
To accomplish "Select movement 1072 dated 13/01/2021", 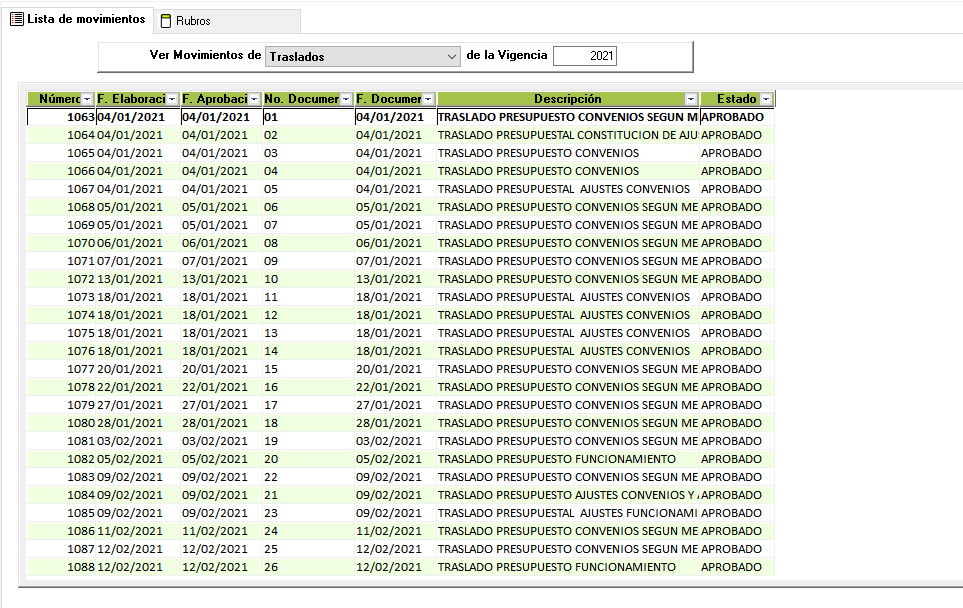I will [80, 279].
